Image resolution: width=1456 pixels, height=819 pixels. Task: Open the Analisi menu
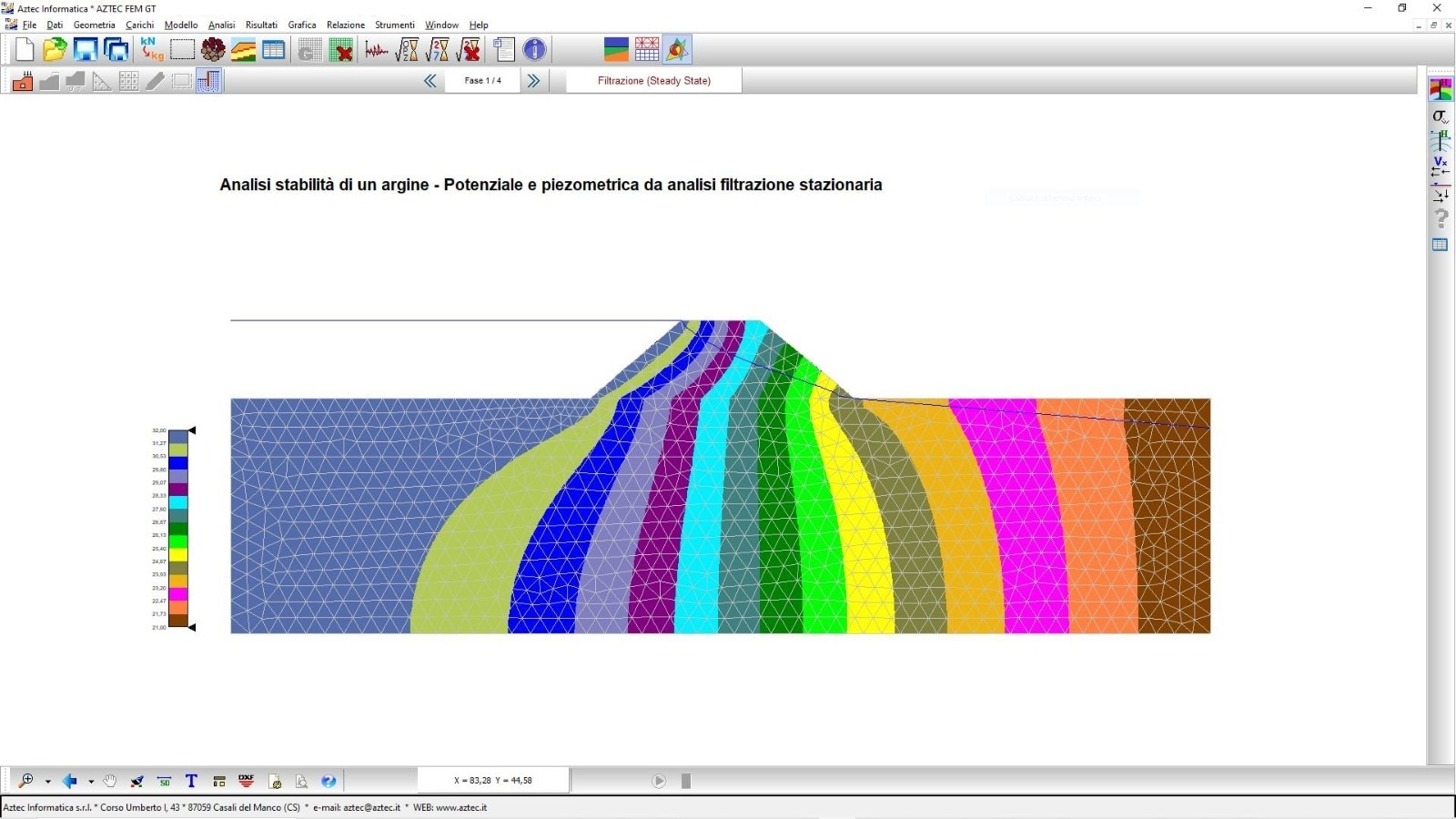pos(222,25)
